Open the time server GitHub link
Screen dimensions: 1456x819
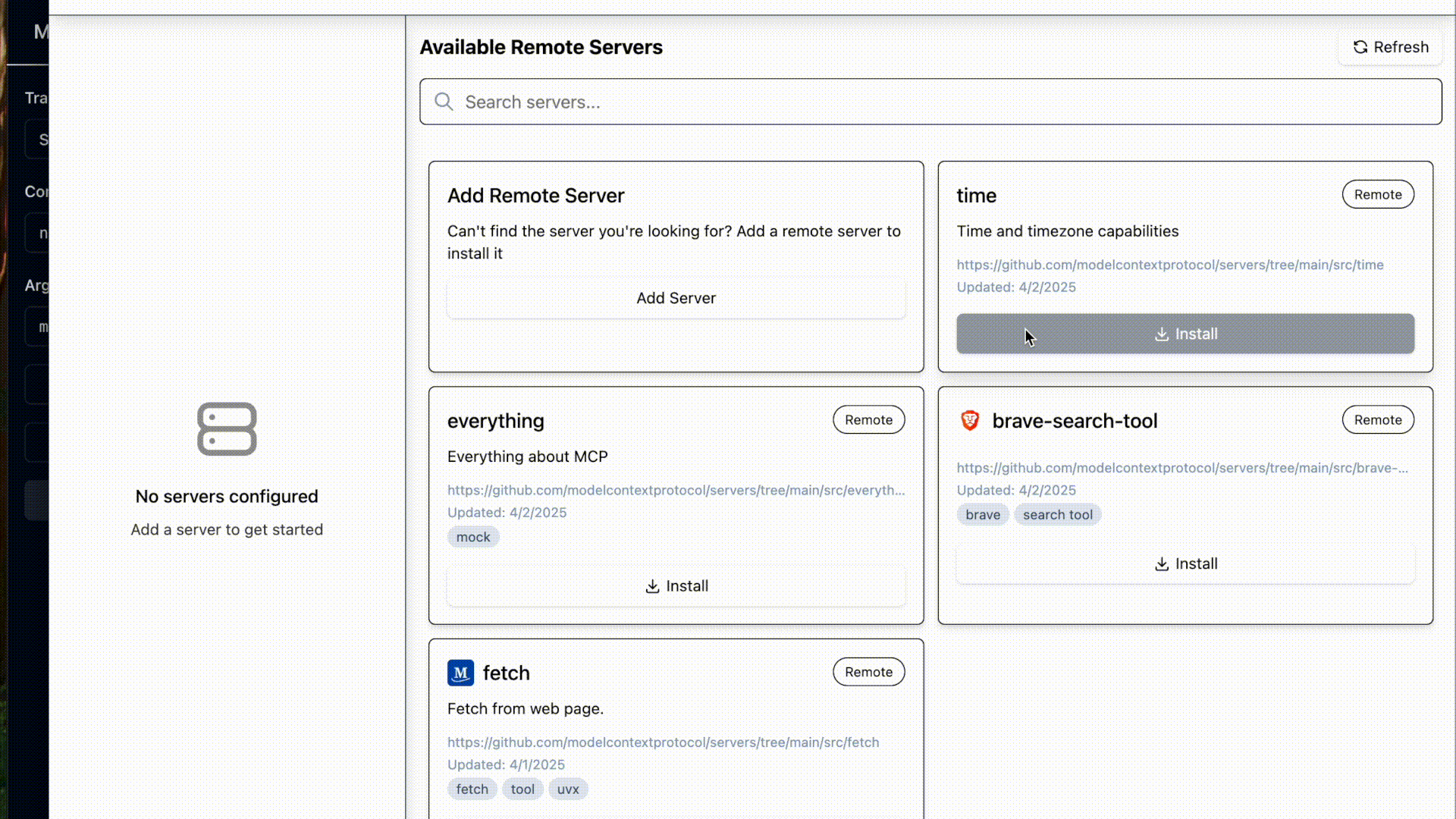click(1169, 265)
